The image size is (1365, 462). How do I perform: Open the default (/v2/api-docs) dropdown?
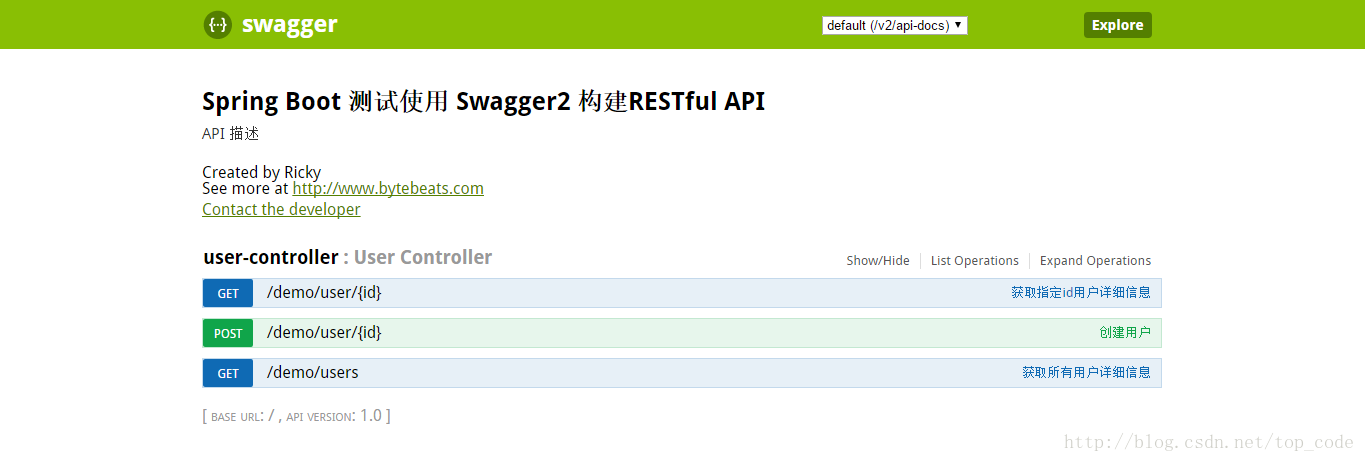click(x=895, y=25)
